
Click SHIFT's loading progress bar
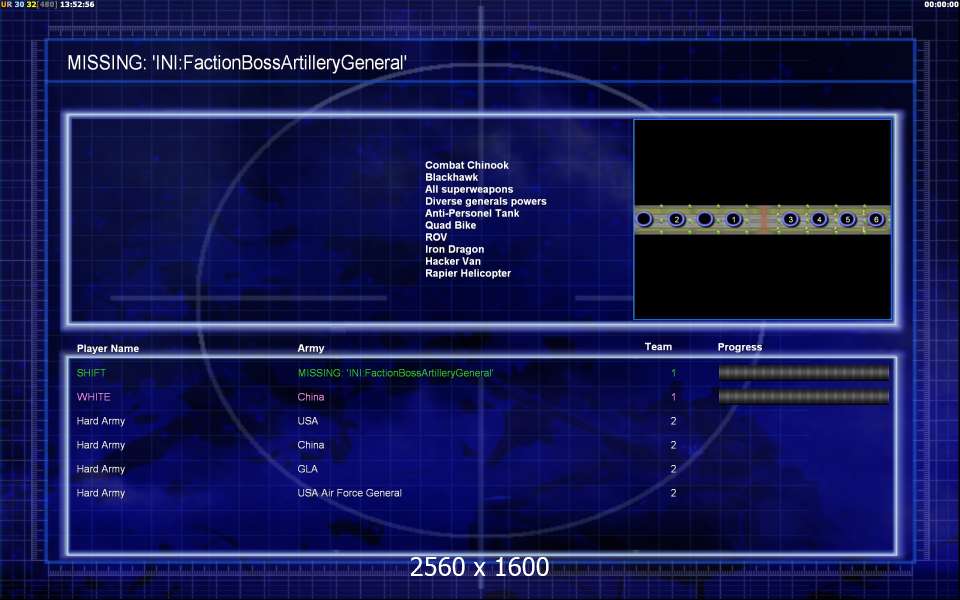coord(803,373)
